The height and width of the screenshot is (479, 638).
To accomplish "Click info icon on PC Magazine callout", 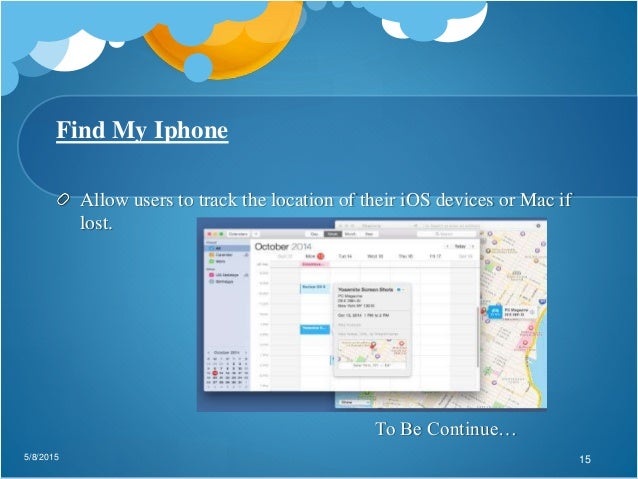I will [x=532, y=312].
